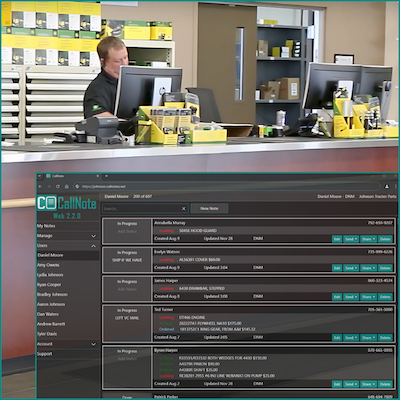
Task: Click the browser address bar
Action: coord(227,186)
